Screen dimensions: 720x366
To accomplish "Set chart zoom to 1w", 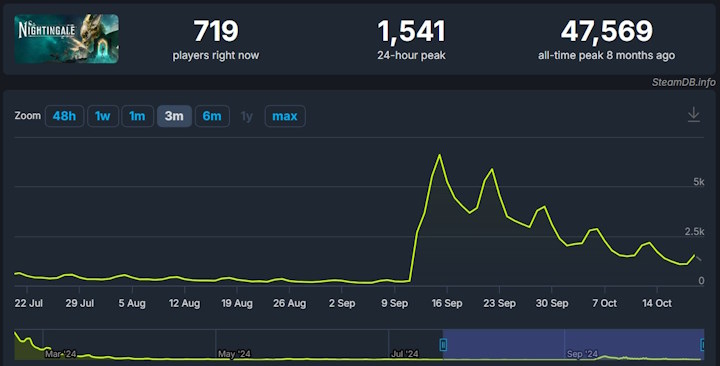I will pyautogui.click(x=103, y=116).
